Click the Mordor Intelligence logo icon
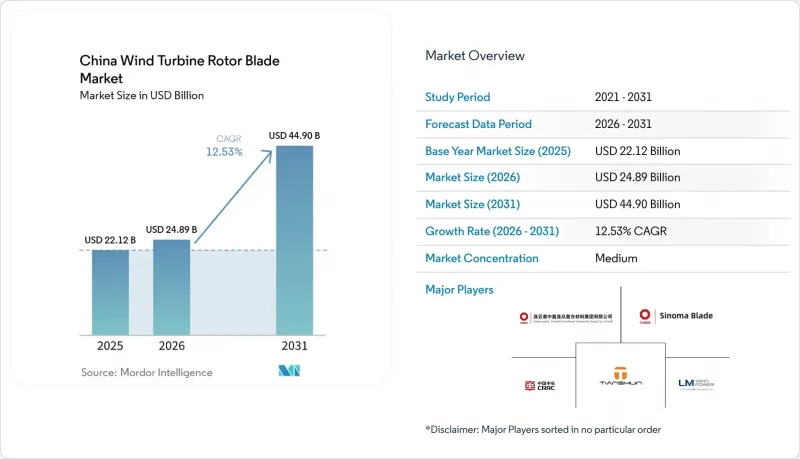Screen dimensions: 800x459 pos(289,371)
